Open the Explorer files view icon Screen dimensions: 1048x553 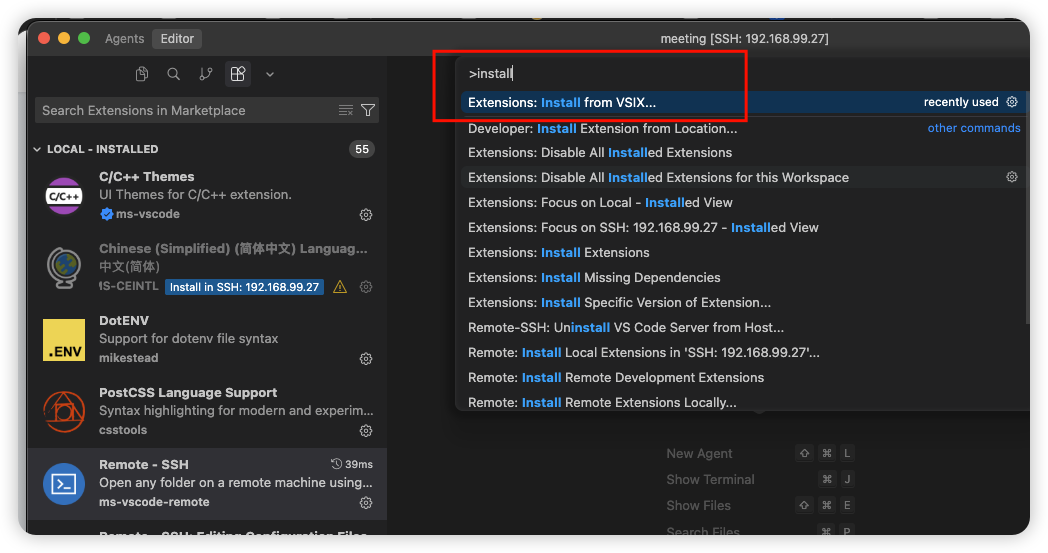pyautogui.click(x=143, y=74)
